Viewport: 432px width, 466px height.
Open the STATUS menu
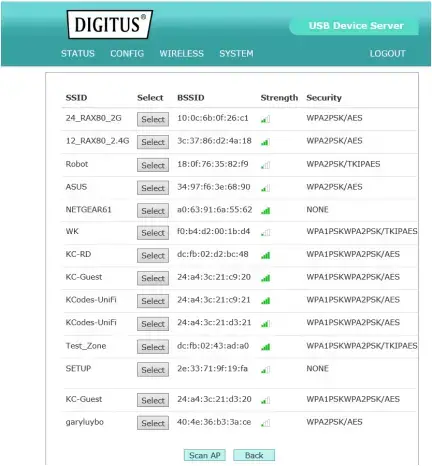coord(78,53)
